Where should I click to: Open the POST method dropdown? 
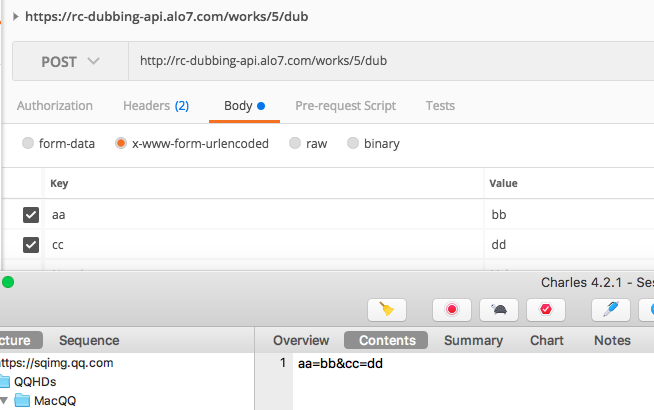click(70, 61)
